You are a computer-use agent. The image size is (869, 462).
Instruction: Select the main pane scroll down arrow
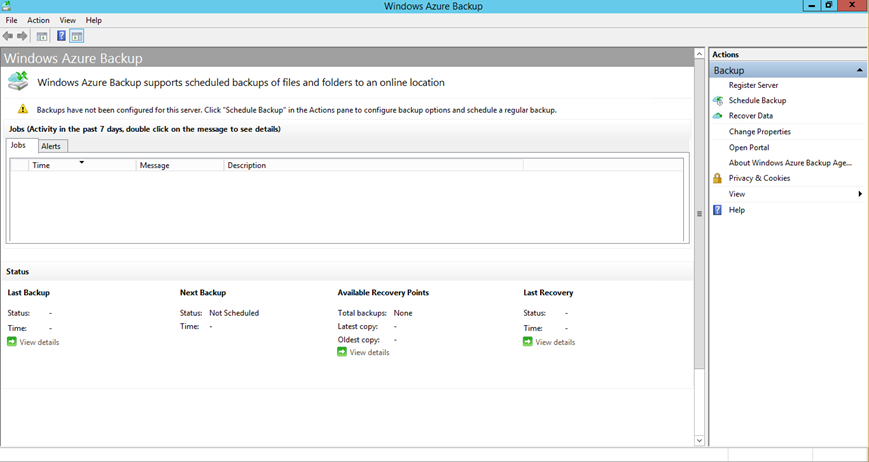699,440
